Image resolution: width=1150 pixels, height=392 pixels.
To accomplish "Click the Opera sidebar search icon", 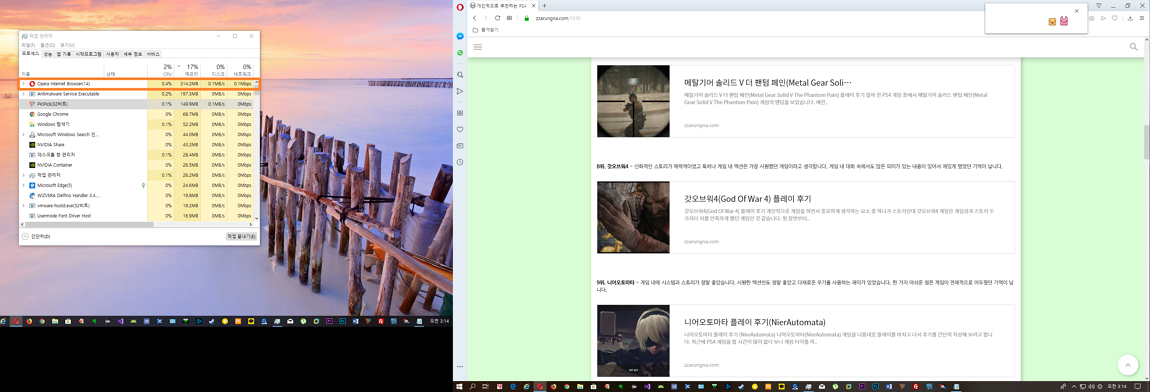I will 460,75.
